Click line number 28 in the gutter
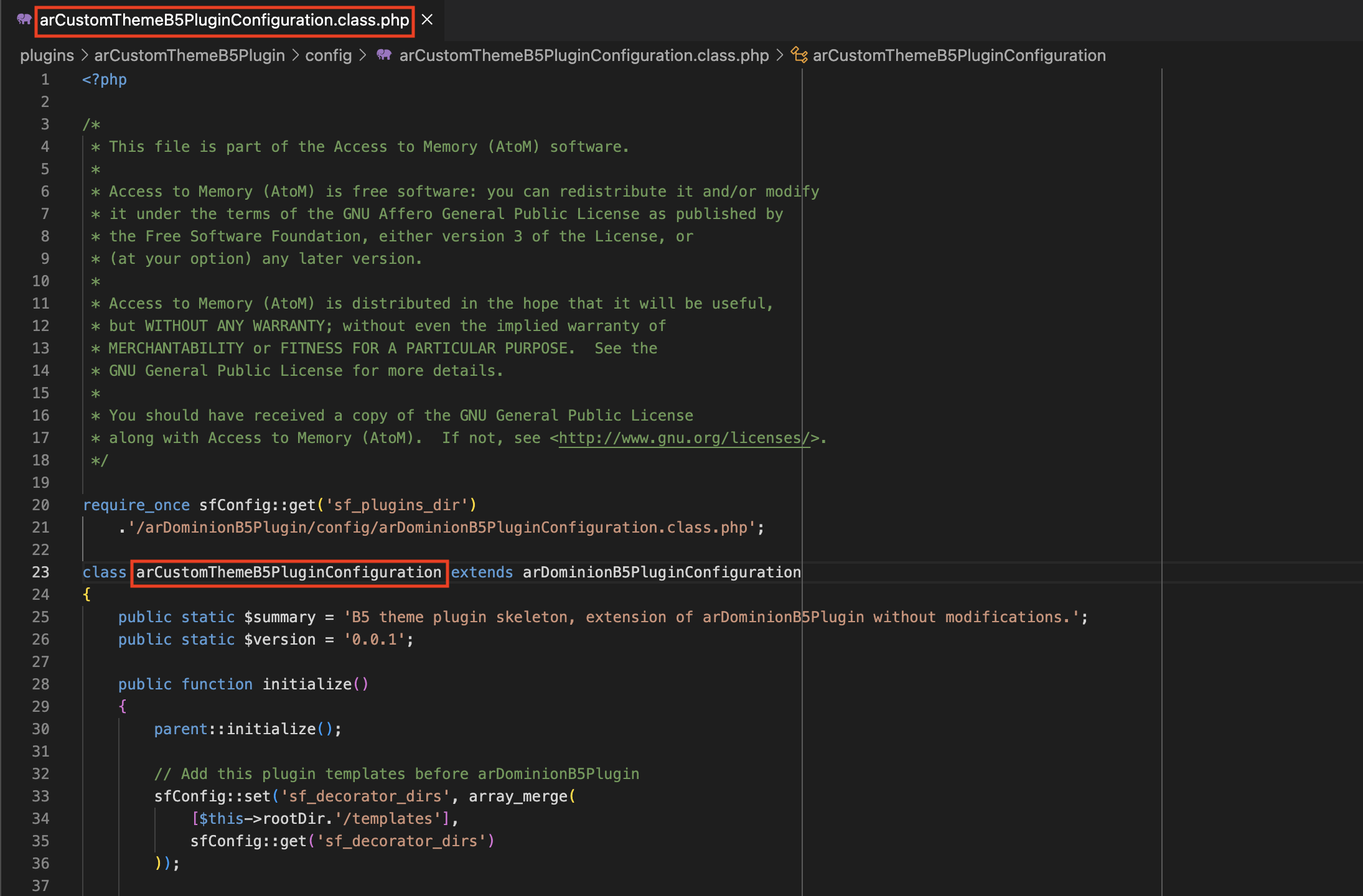This screenshot has width=1363, height=896. click(40, 684)
